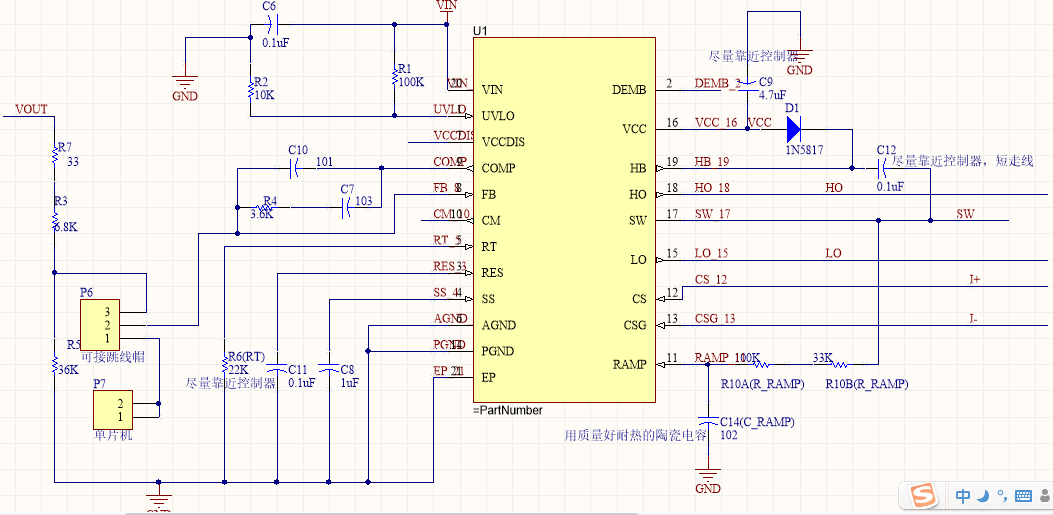Toggle Chinese/English mode on IME bar
This screenshot has height=515, width=1053.
pyautogui.click(x=963, y=497)
